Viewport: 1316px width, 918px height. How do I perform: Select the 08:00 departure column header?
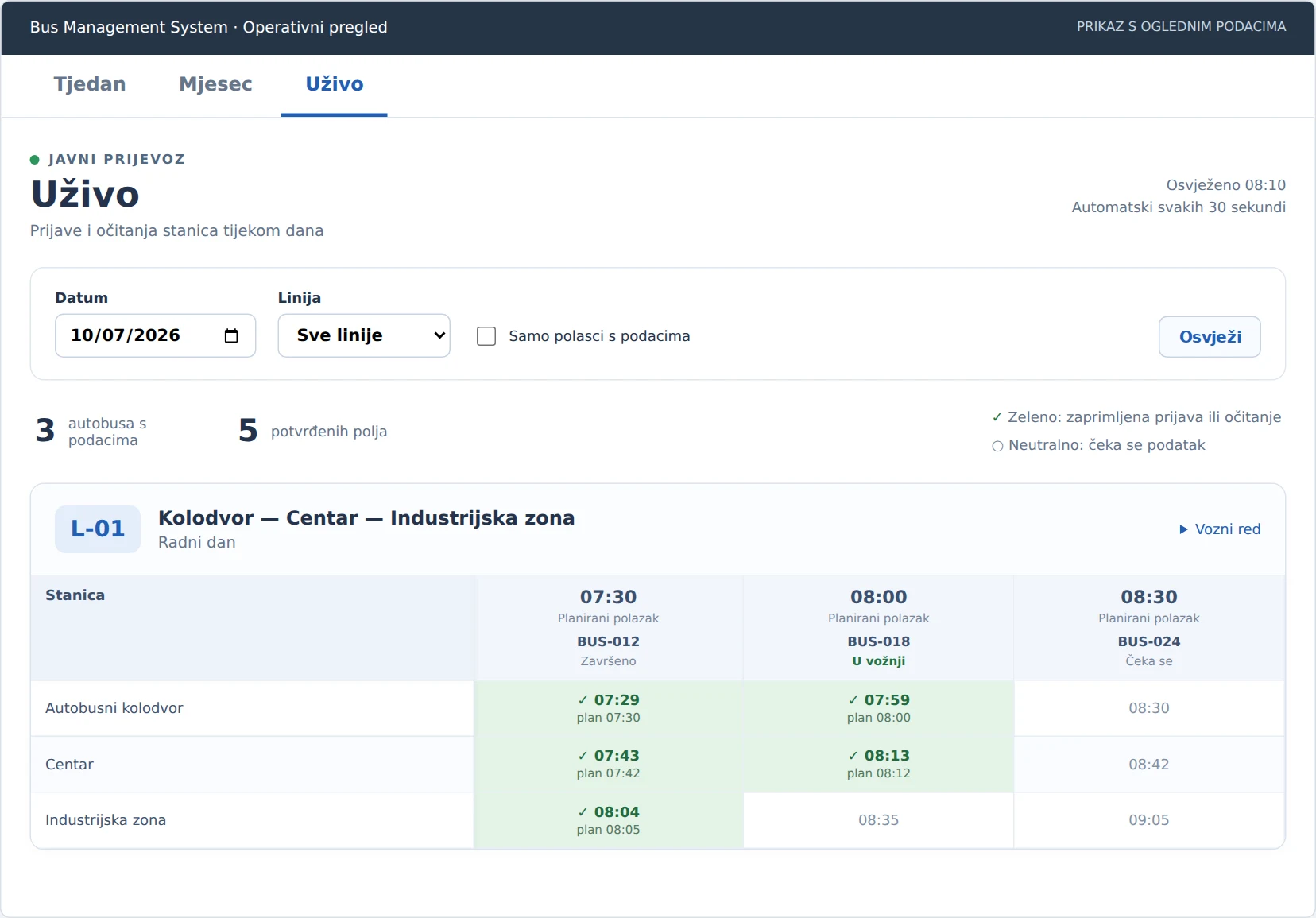tap(879, 628)
